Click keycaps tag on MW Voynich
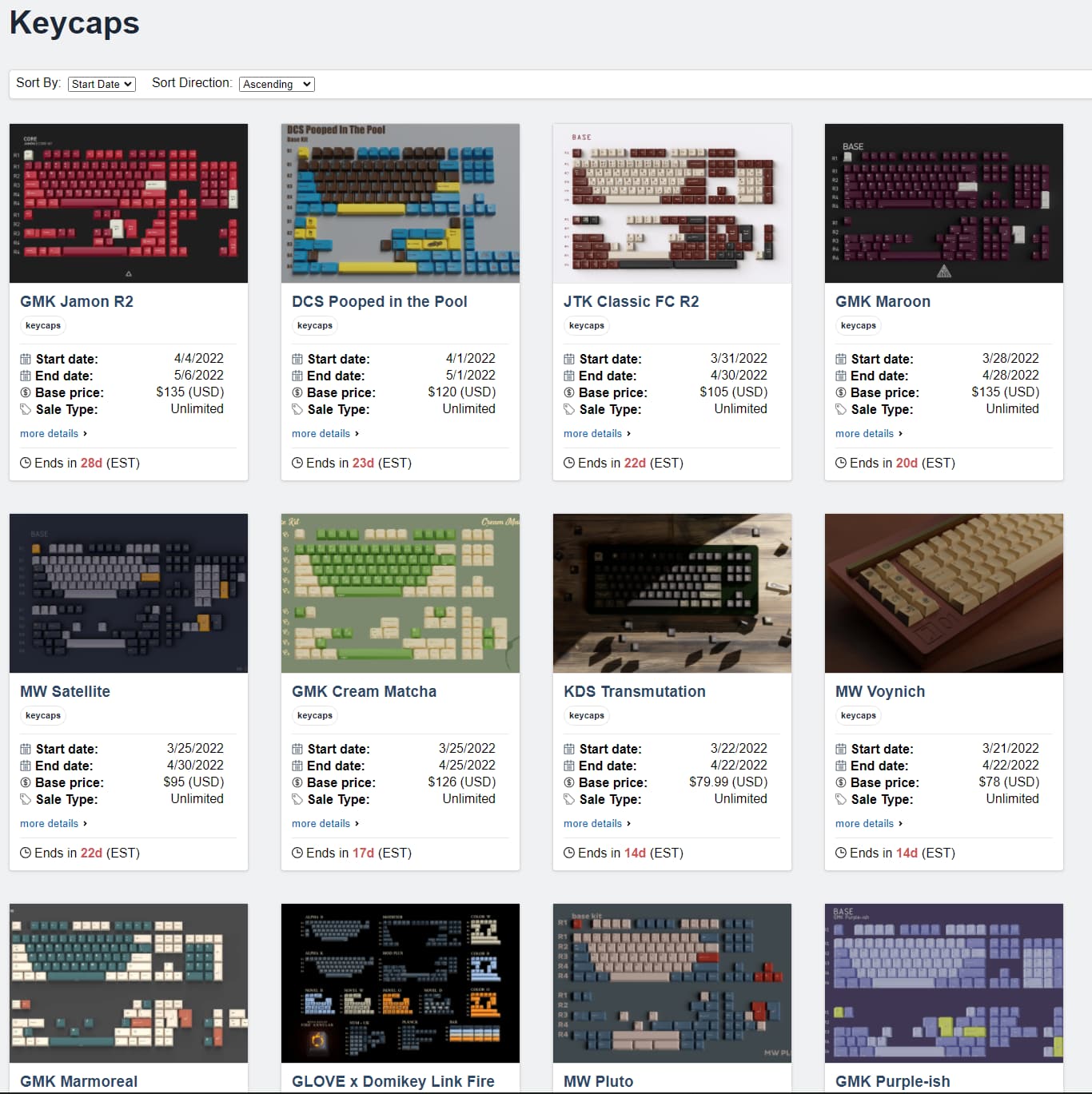The image size is (1092, 1094). 859,715
